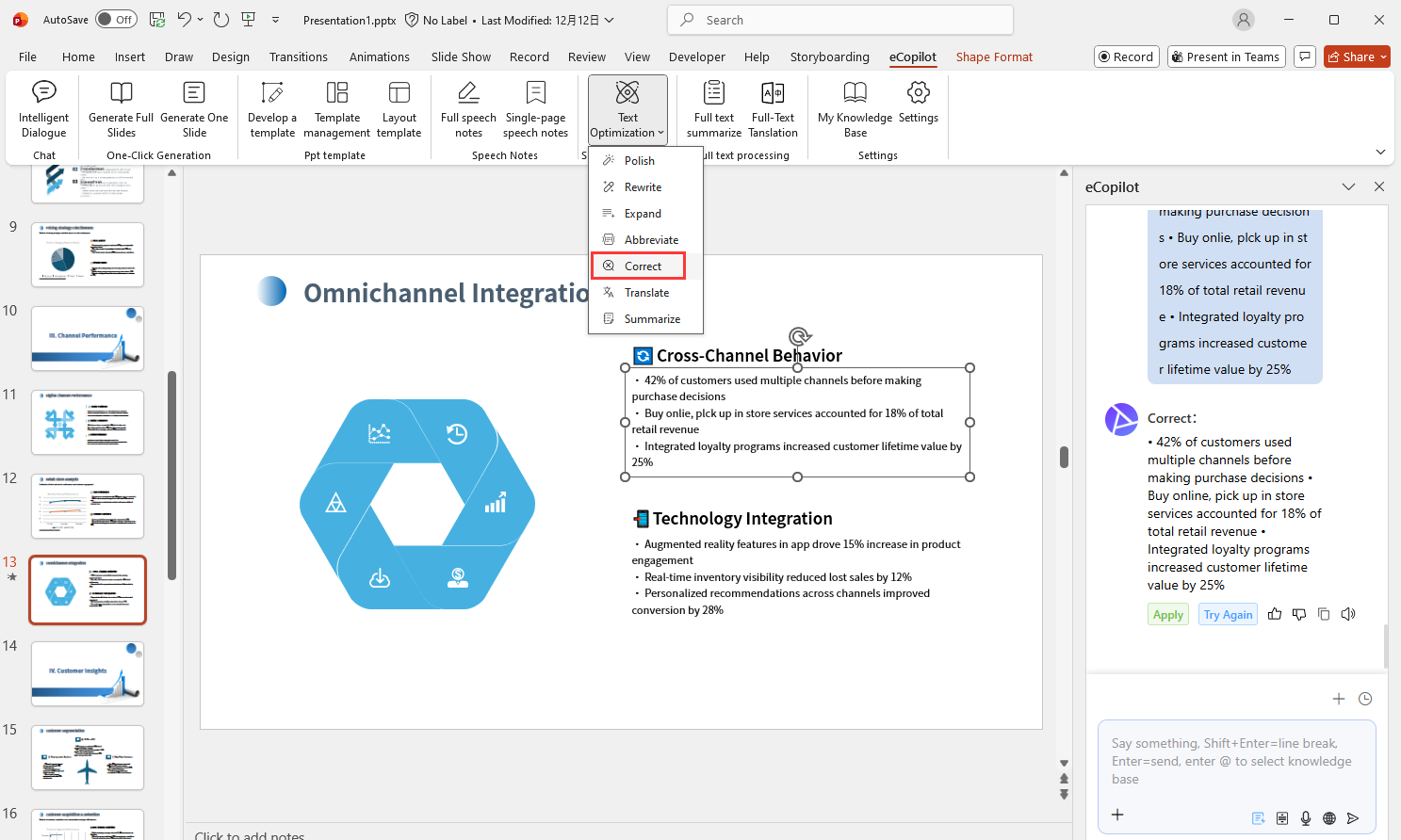Copy the corrected response text

tap(1324, 614)
